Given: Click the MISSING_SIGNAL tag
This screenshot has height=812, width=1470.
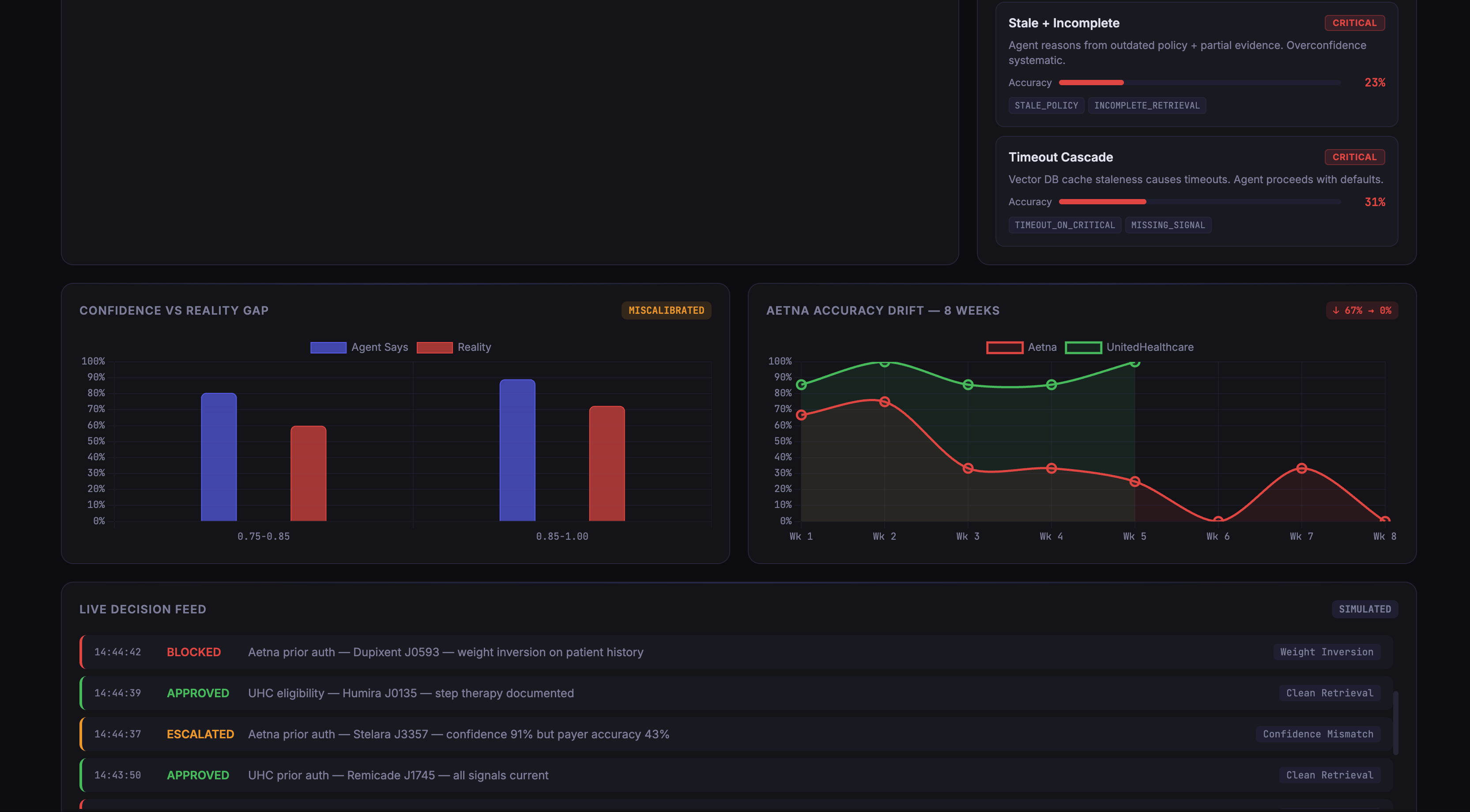Looking at the screenshot, I should 1168,225.
